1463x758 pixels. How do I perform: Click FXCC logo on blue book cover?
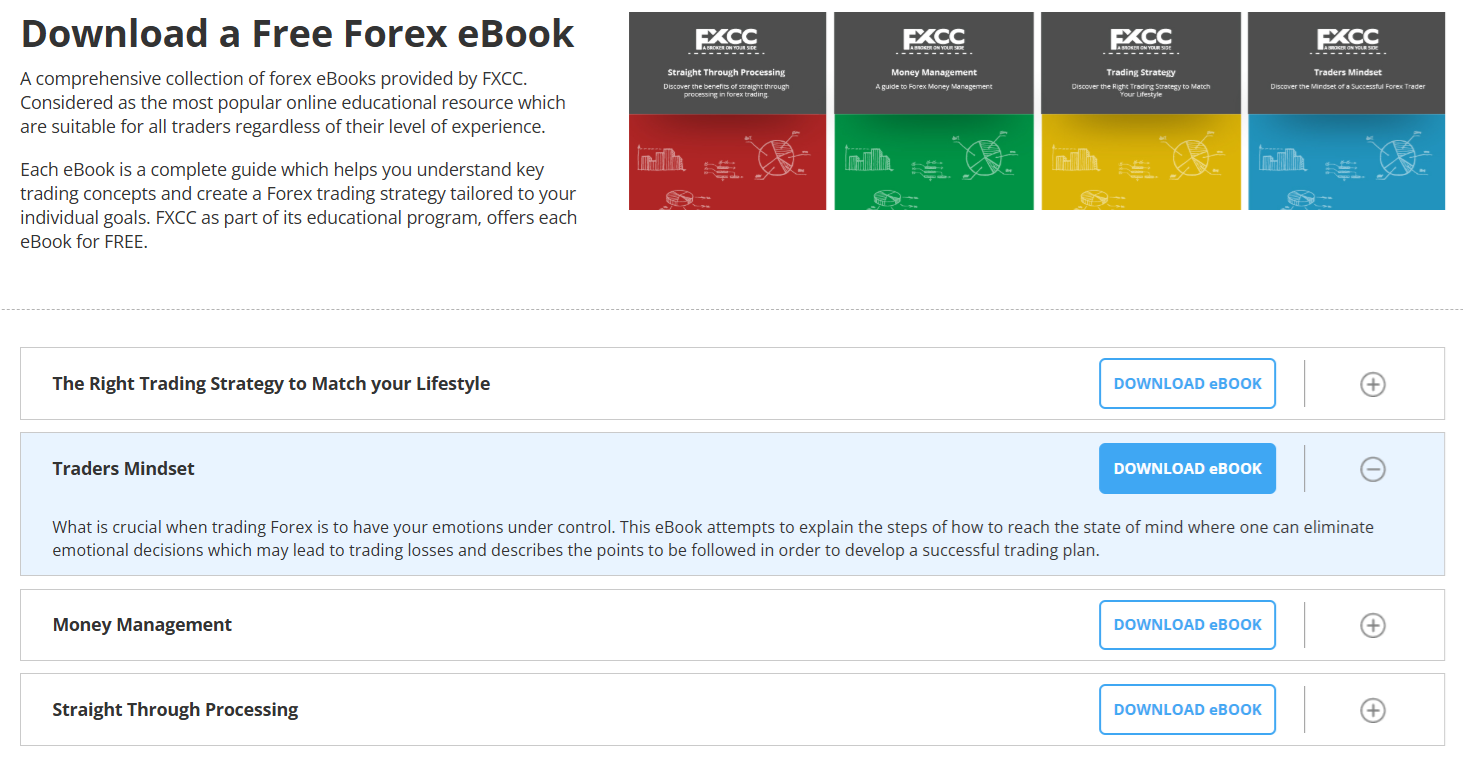point(1347,40)
